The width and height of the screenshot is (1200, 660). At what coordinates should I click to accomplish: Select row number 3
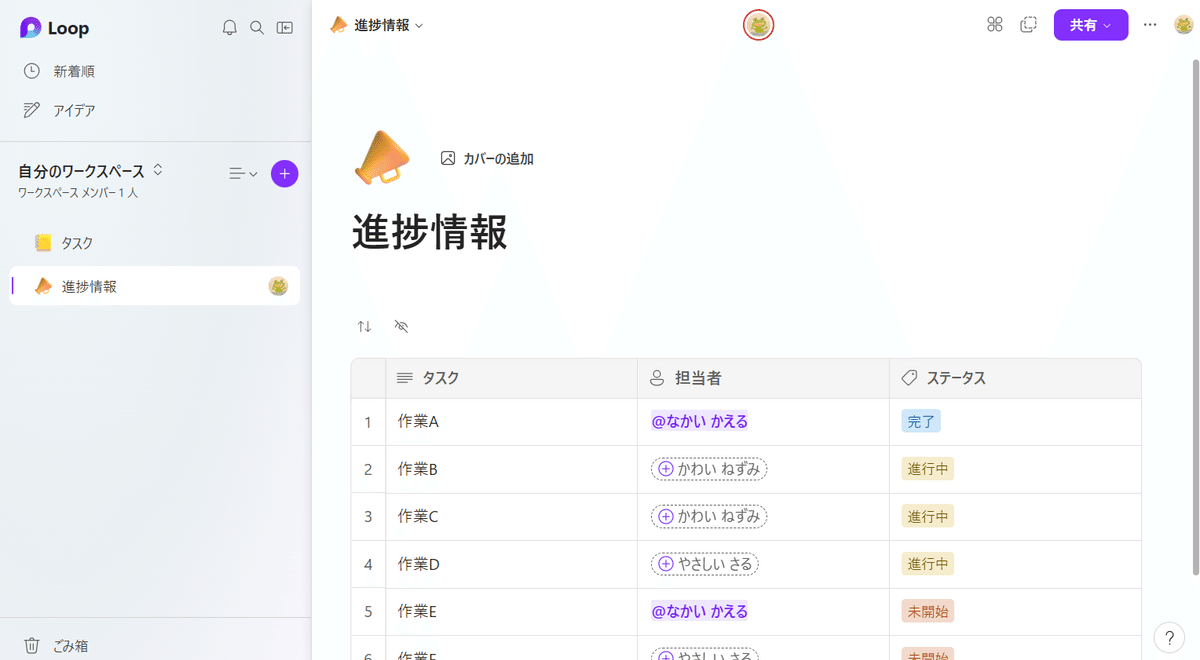pyautogui.click(x=368, y=516)
